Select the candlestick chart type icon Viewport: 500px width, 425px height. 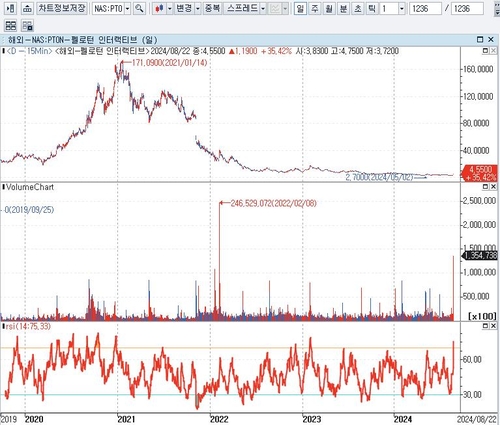[x=160, y=8]
